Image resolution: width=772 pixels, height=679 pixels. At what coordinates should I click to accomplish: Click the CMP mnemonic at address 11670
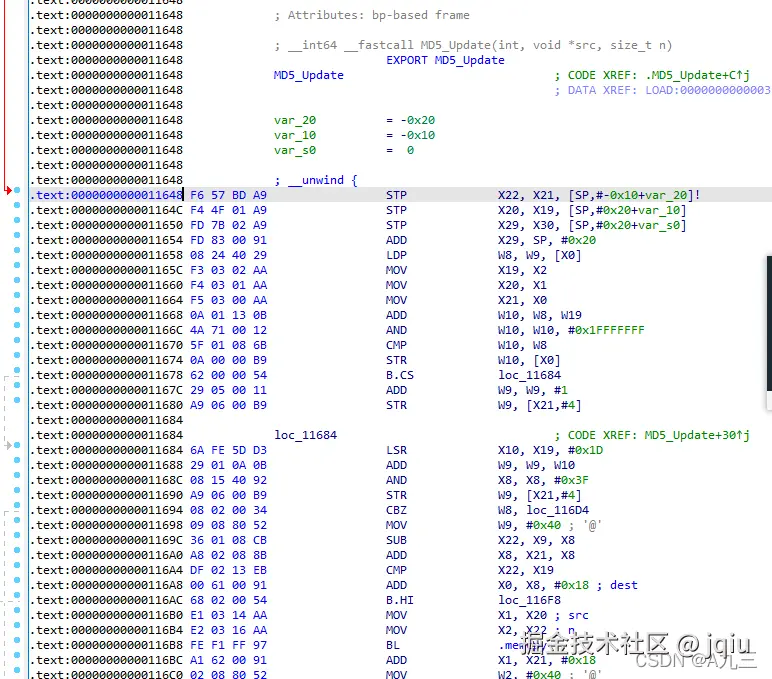coord(396,345)
